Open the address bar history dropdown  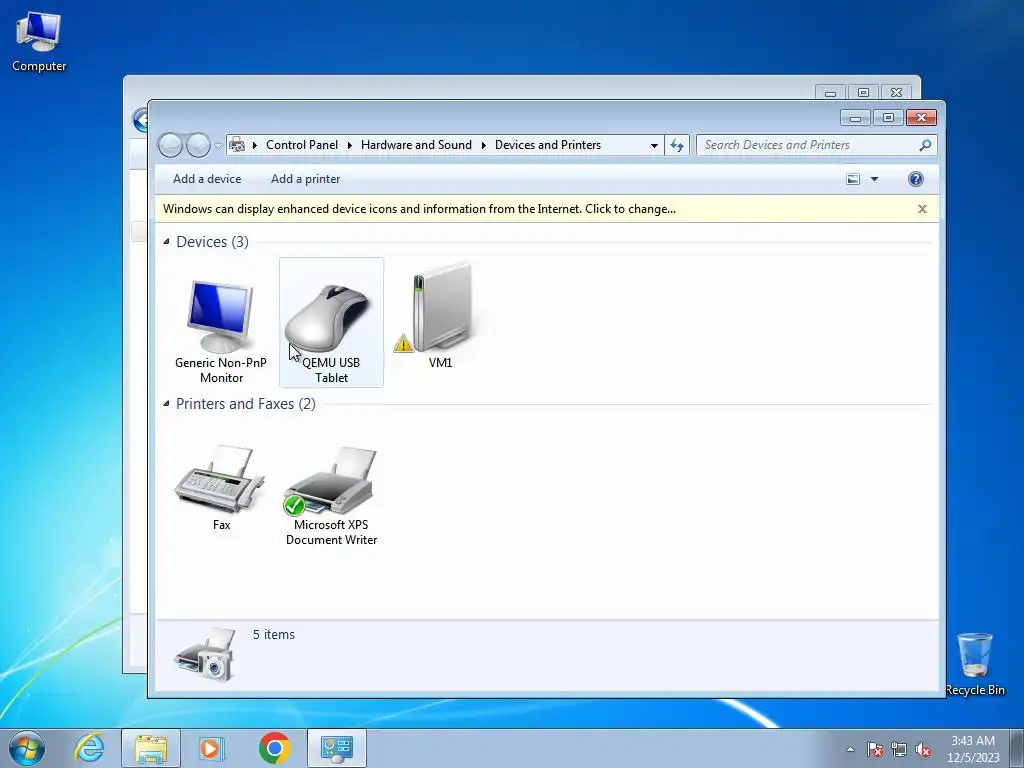(654, 145)
